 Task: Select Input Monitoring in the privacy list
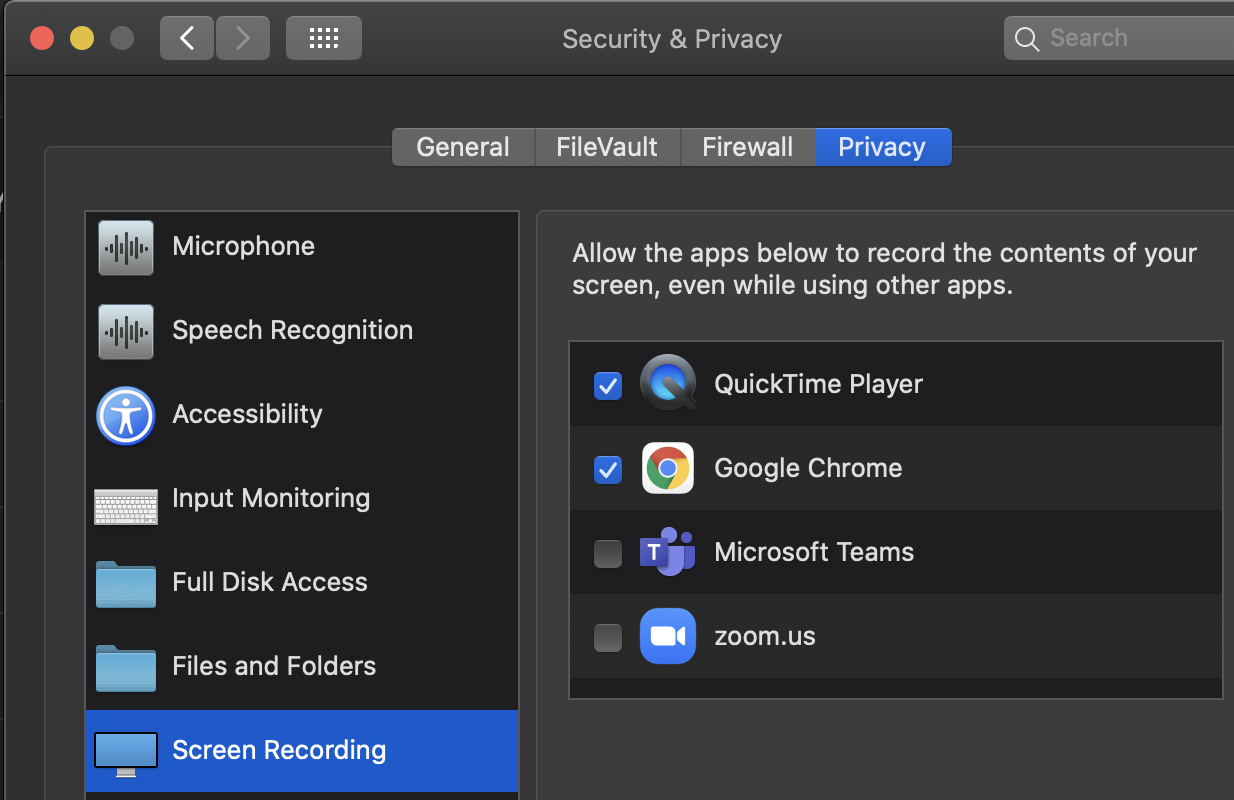click(x=302, y=499)
